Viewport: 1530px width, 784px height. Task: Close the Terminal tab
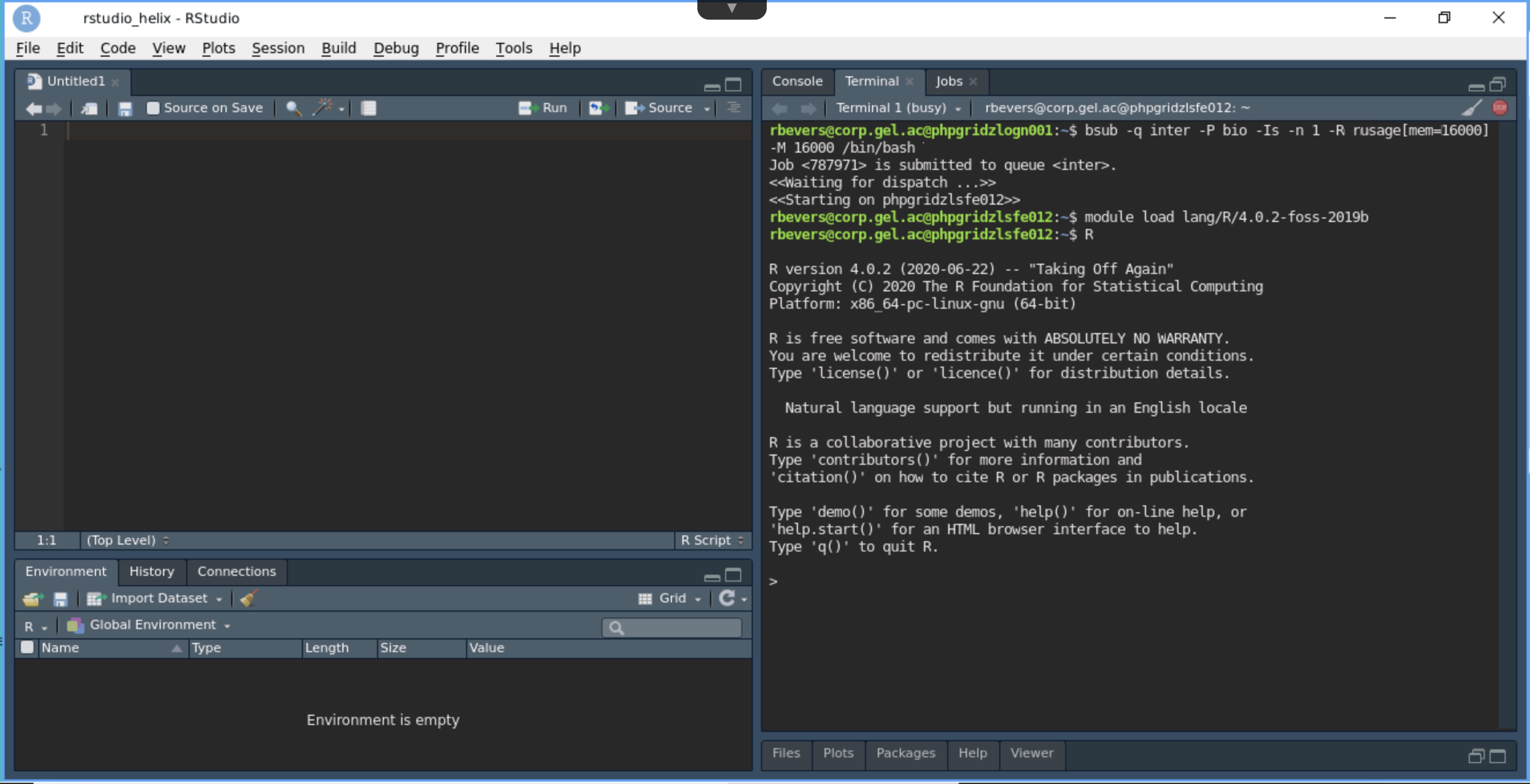pyautogui.click(x=910, y=82)
